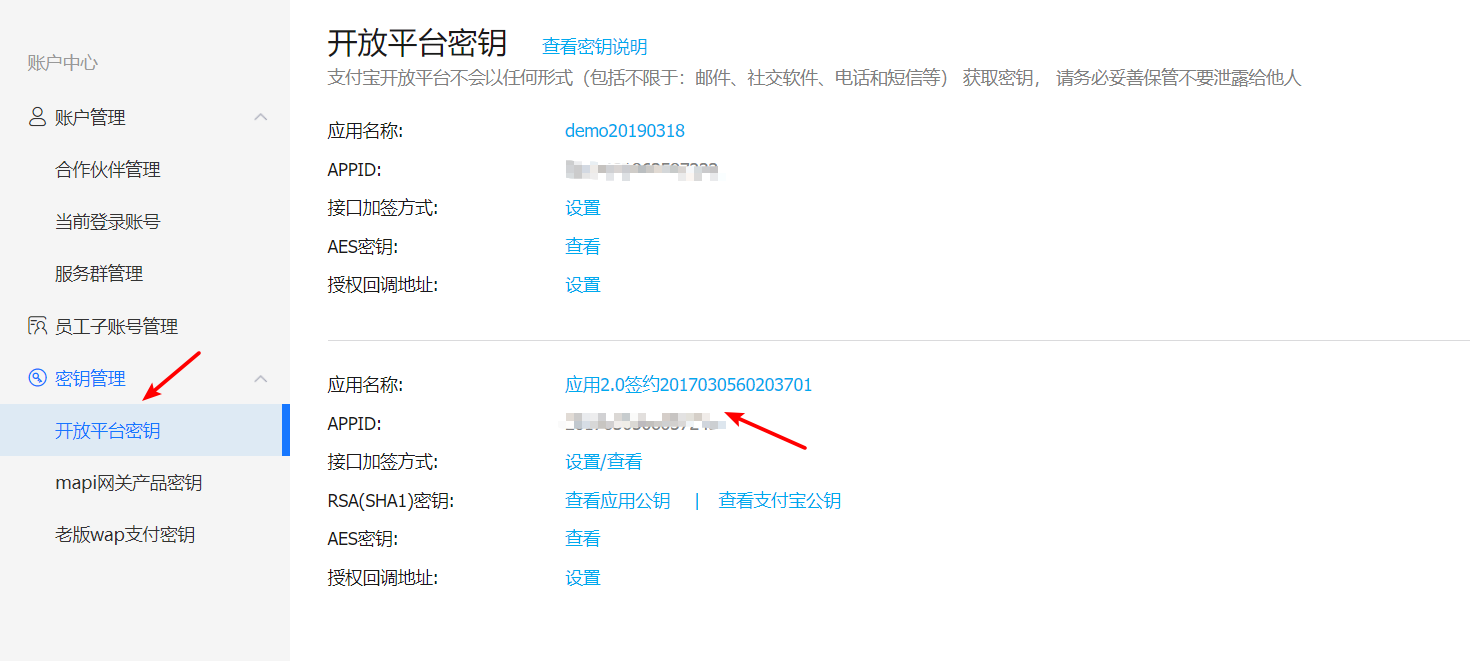This screenshot has height=661, width=1470.
Task: Open the 查看密钥说明 link
Action: (594, 47)
